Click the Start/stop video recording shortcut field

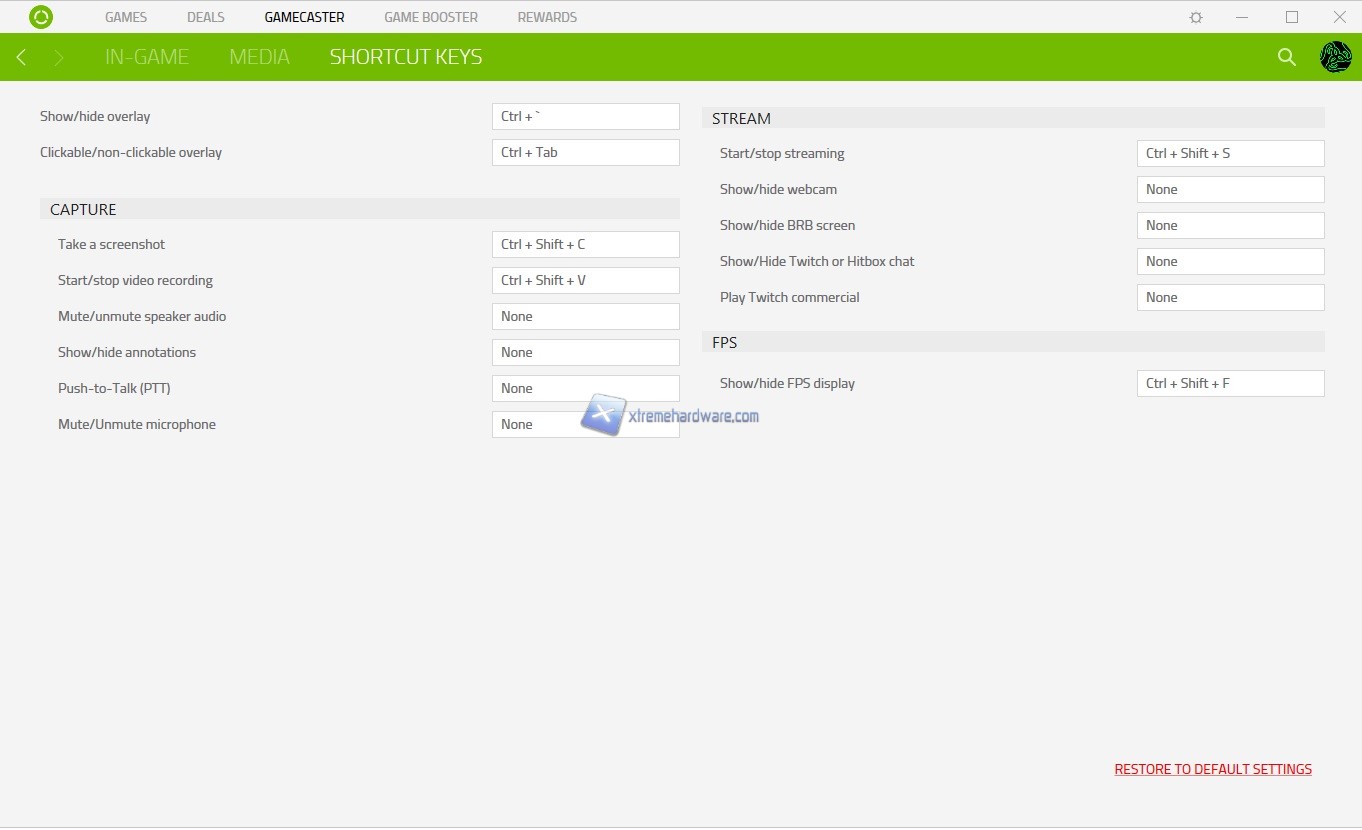(x=585, y=280)
